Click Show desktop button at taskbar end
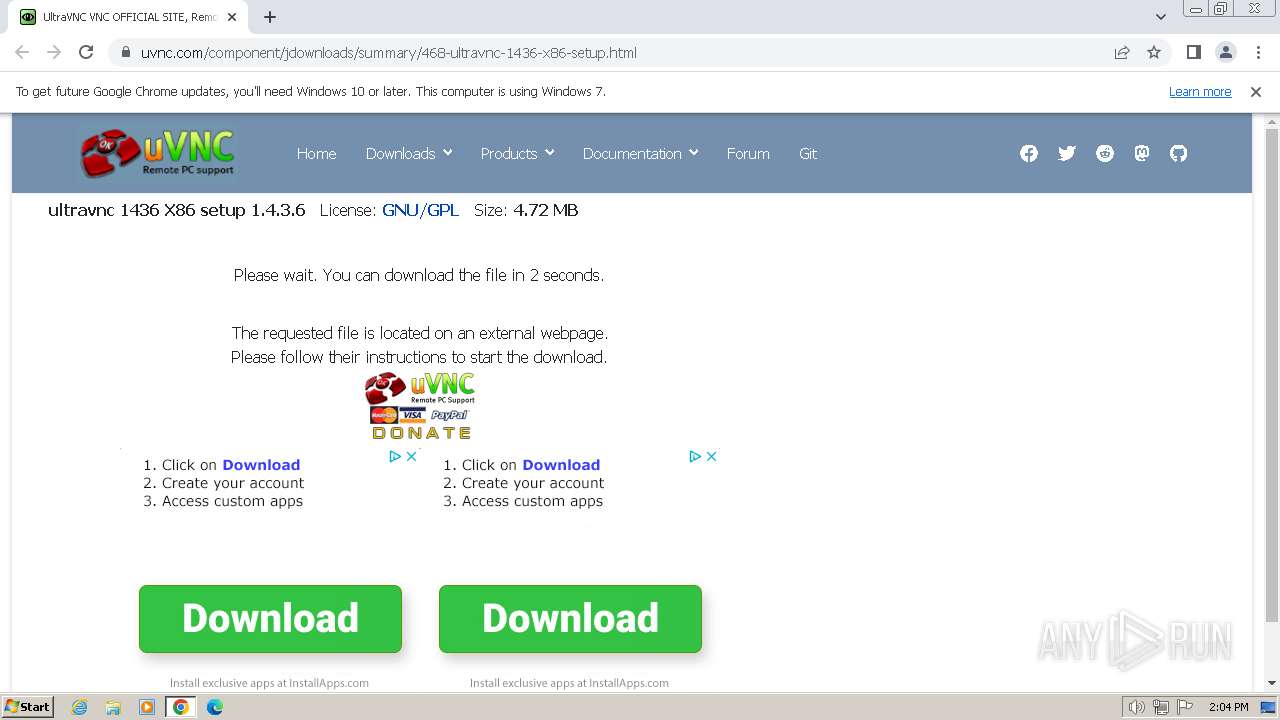This screenshot has width=1280, height=720. click(x=1269, y=707)
